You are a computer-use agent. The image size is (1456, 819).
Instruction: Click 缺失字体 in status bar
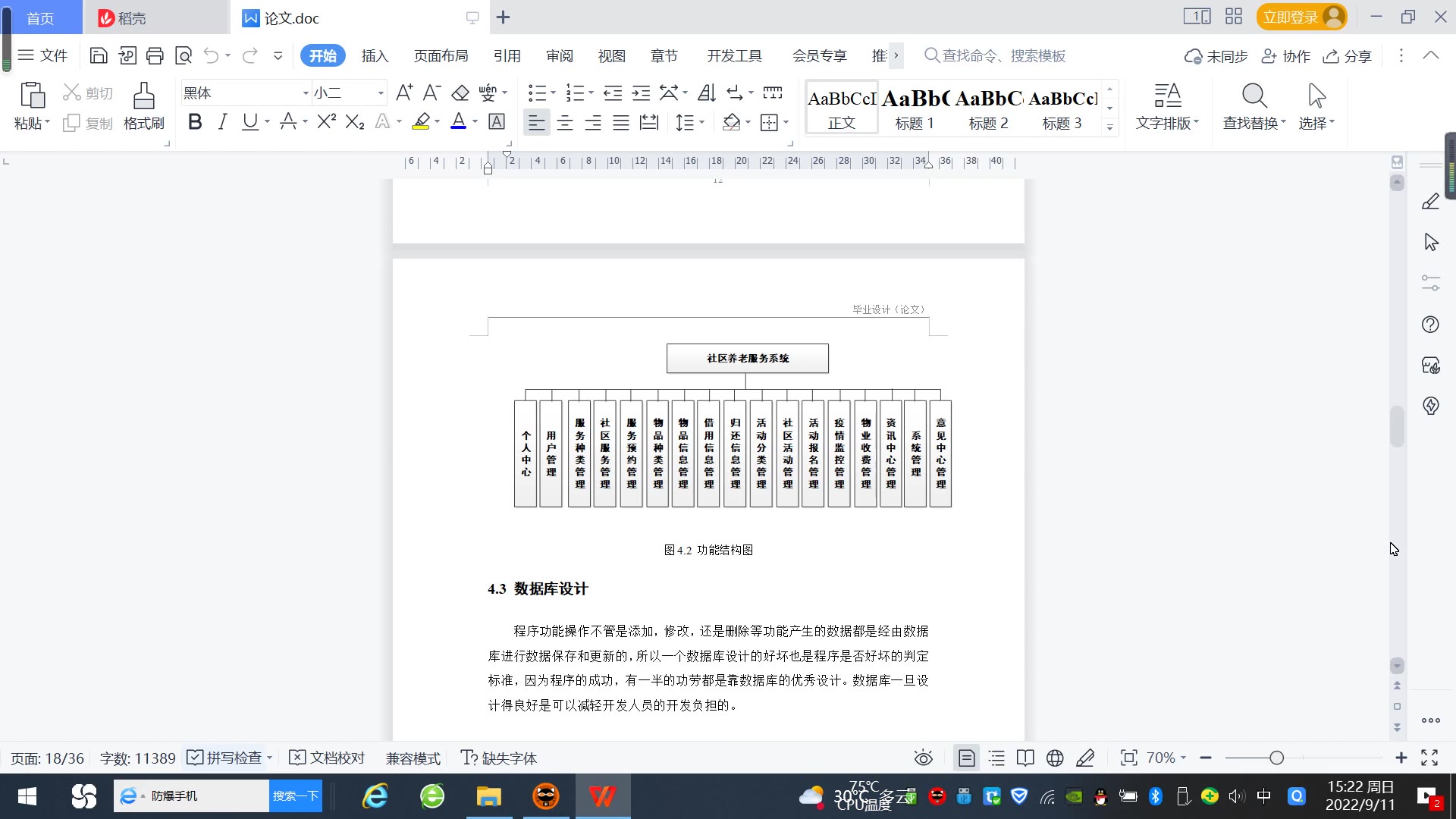click(x=499, y=758)
